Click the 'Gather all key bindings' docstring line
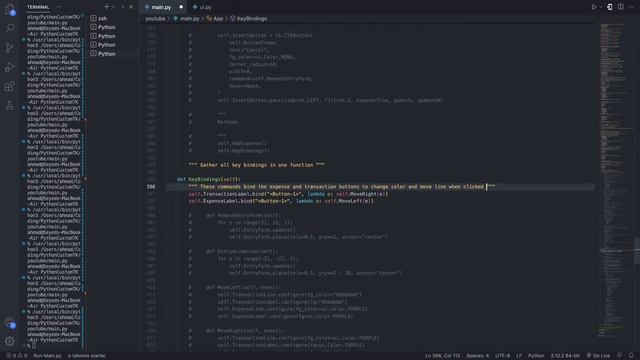Viewport: 640px width, 360px height. coord(256,165)
